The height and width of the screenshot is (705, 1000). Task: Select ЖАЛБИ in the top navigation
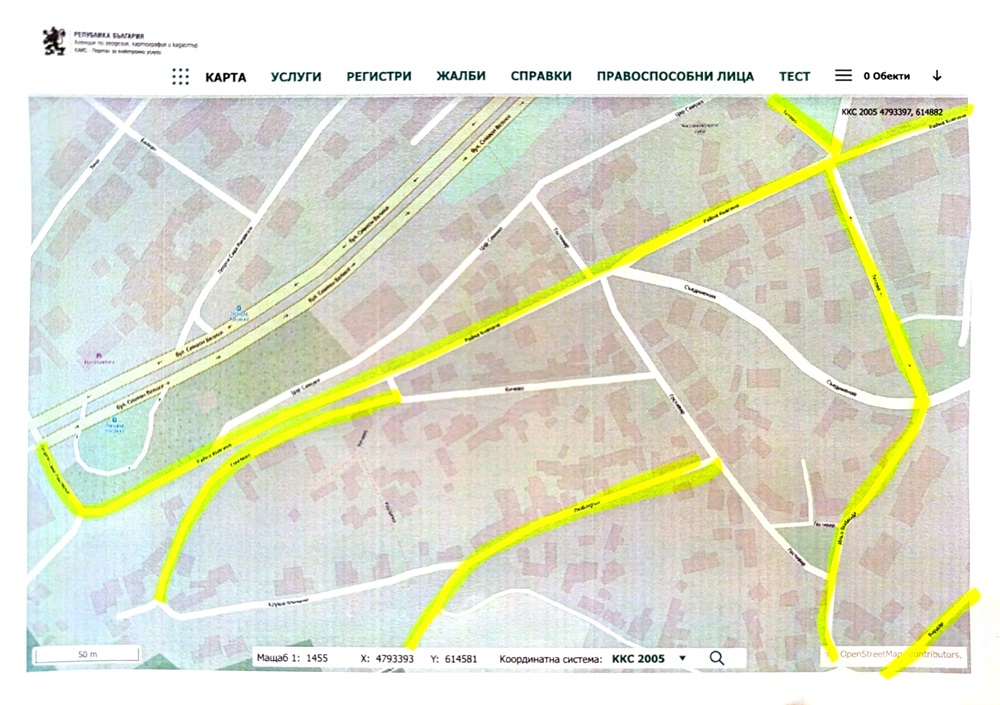461,77
